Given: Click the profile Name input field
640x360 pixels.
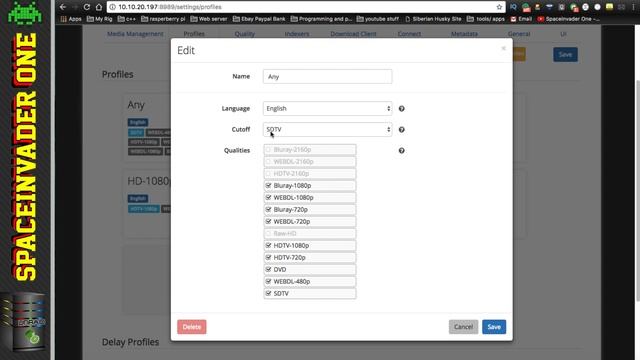Looking at the screenshot, I should (327, 76).
